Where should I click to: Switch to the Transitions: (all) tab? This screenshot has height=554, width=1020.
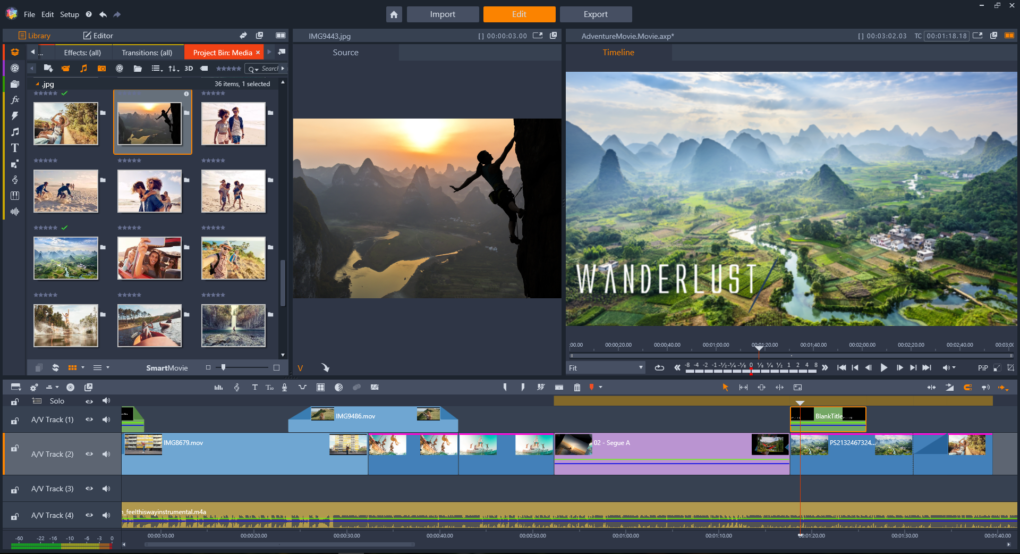pyautogui.click(x=148, y=52)
